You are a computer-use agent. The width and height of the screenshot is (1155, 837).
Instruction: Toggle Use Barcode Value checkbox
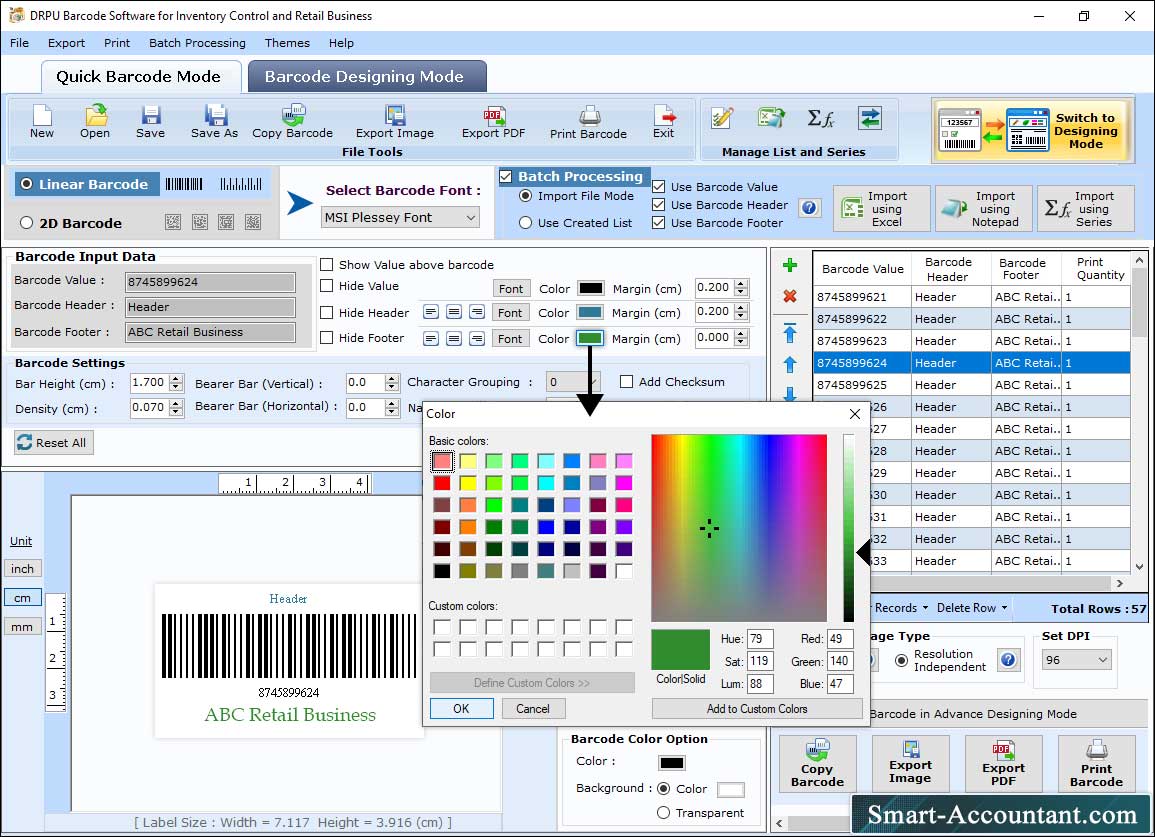tap(659, 187)
